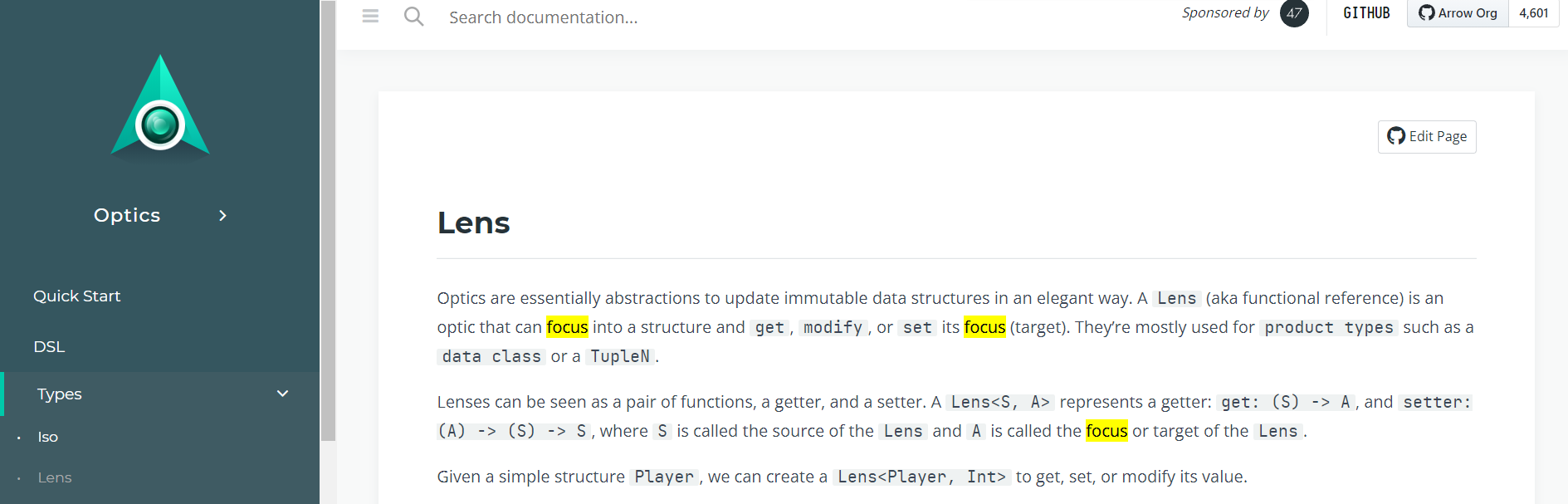Click the hamburger menu icon
Viewport: 1568px width, 504px height.
370,16
